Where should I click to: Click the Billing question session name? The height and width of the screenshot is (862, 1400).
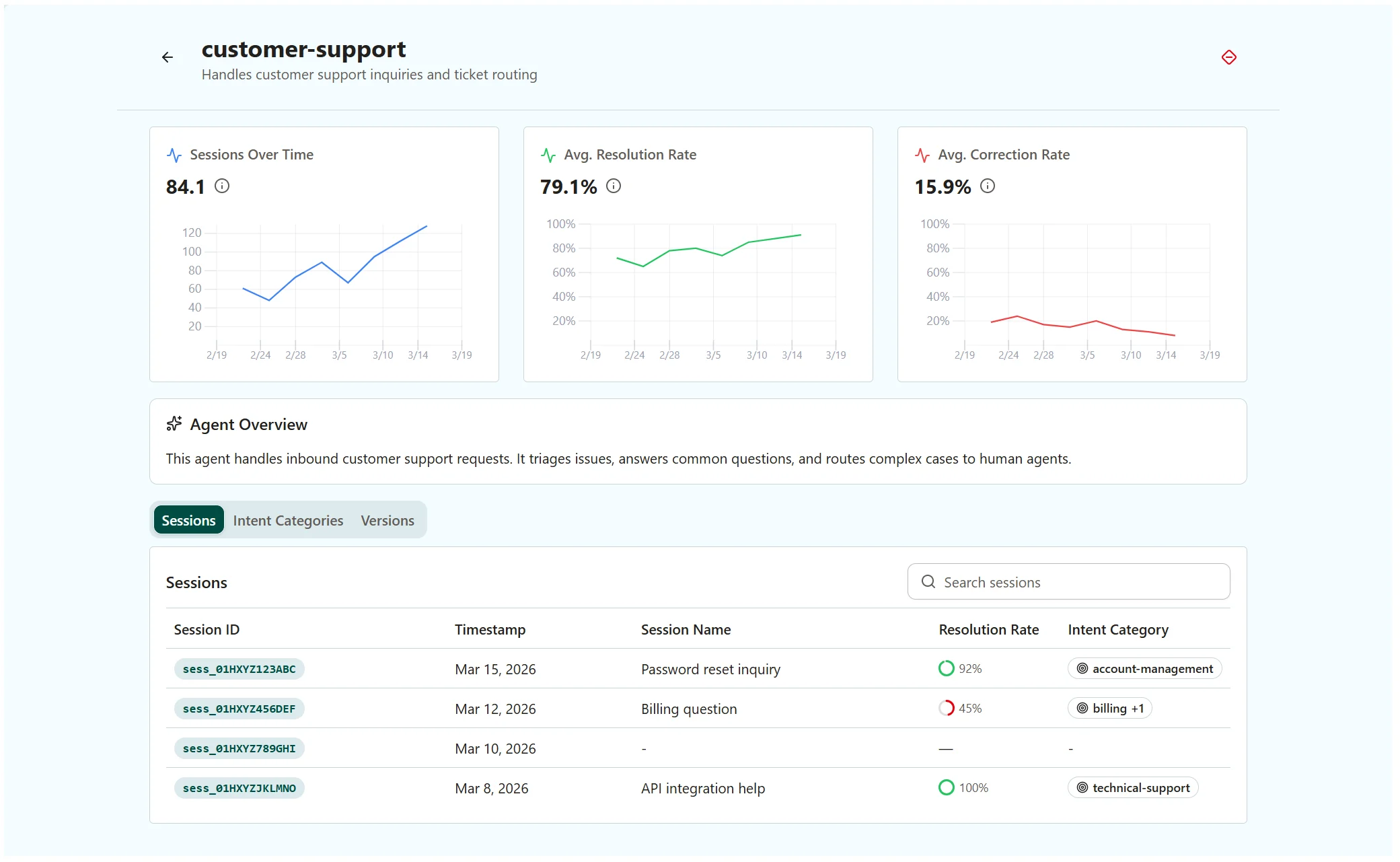(x=689, y=709)
